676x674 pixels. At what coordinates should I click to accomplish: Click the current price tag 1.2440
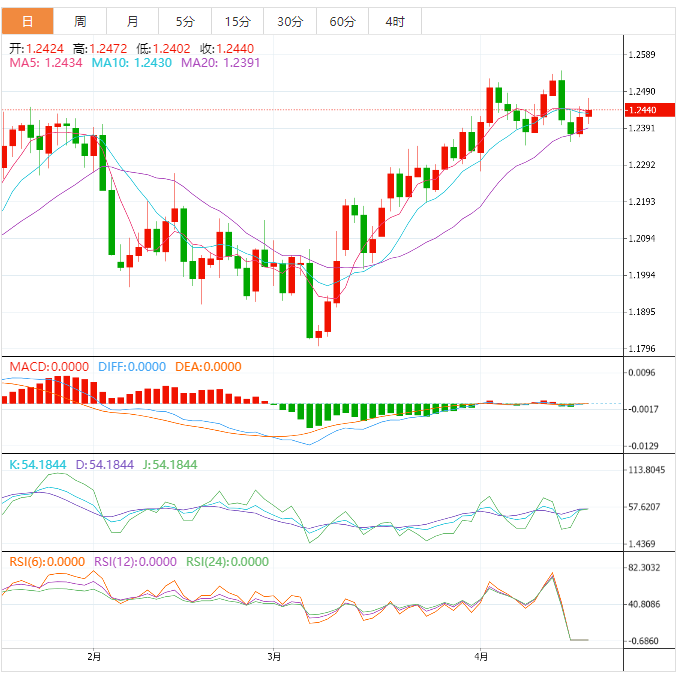tap(639, 110)
